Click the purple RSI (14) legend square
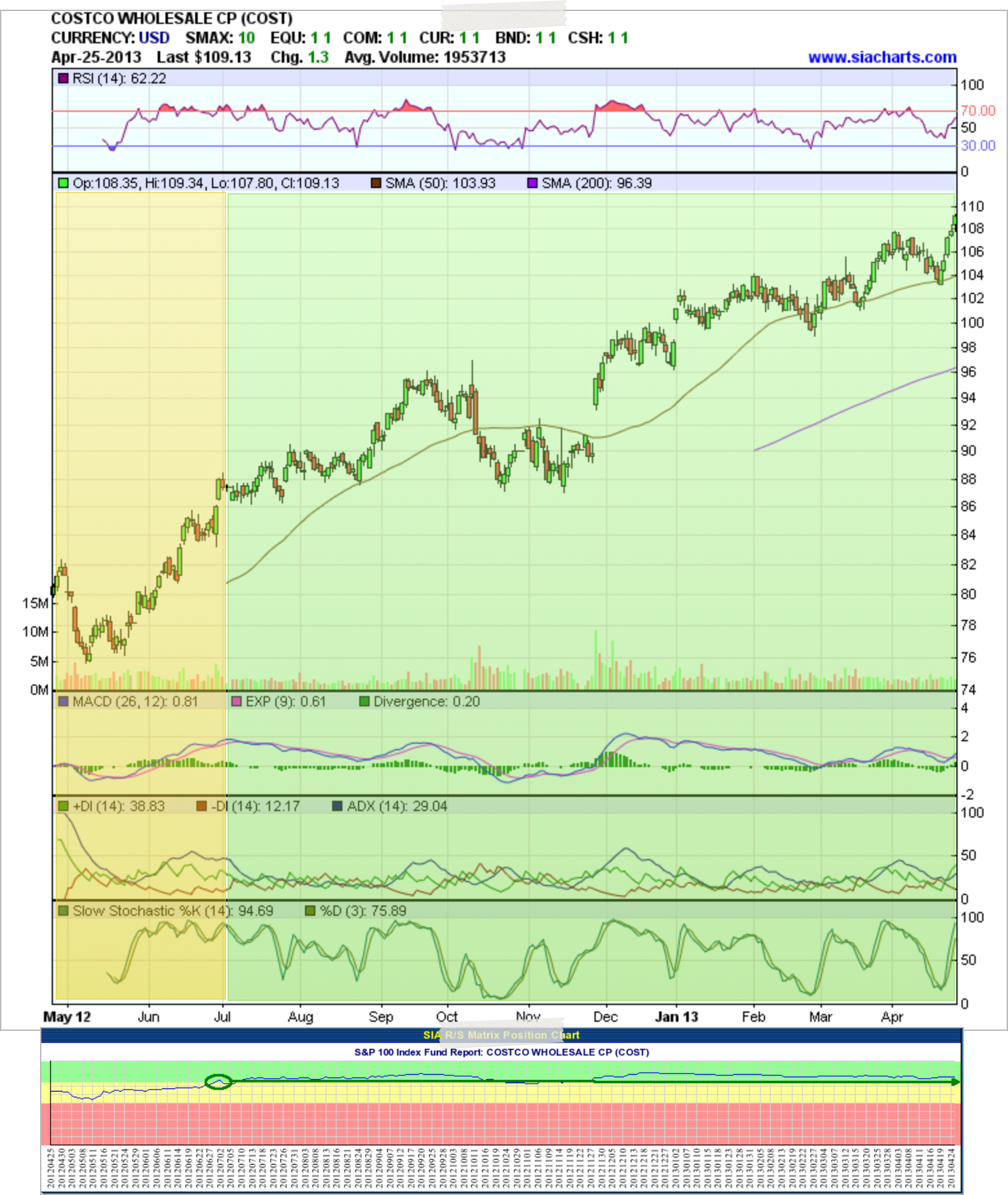This screenshot has width=1008, height=1195. (x=63, y=79)
